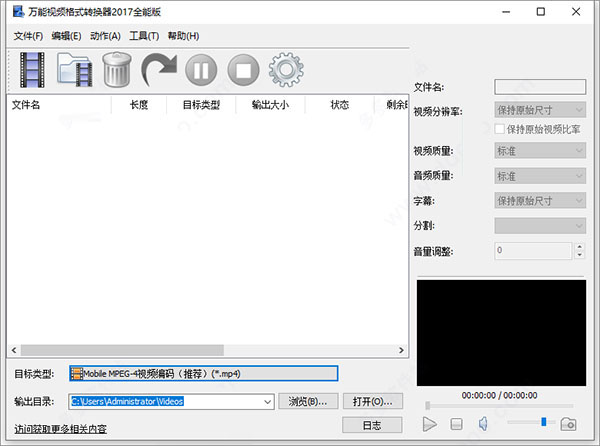
Task: Play the preview video
Action: [430, 424]
